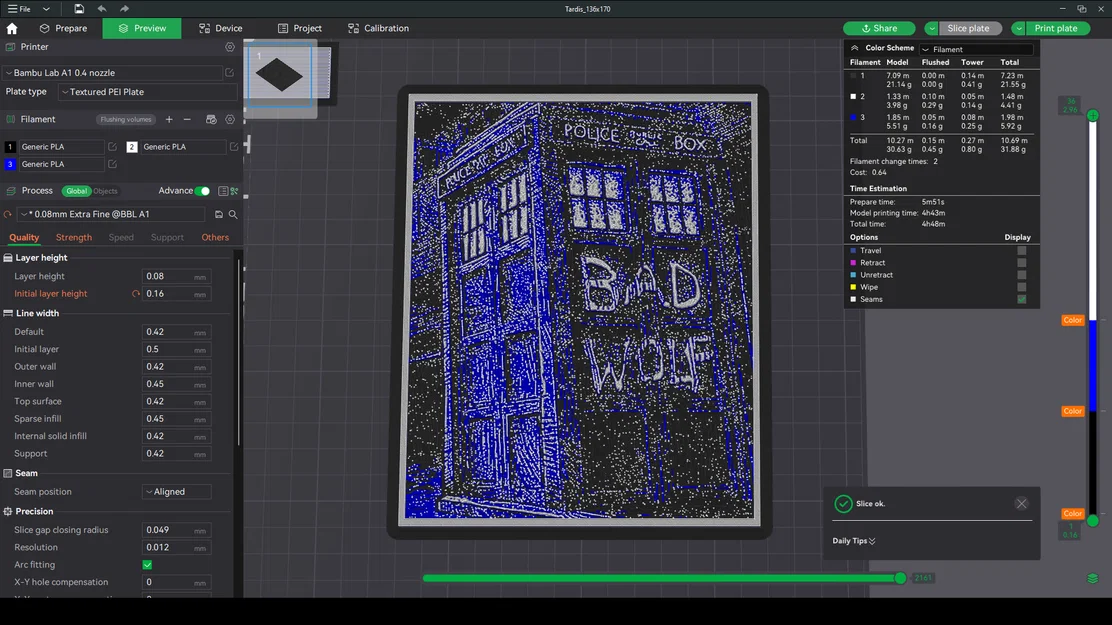Open Slice plate options arrow
This screenshot has width=1112, height=625.
(931, 28)
